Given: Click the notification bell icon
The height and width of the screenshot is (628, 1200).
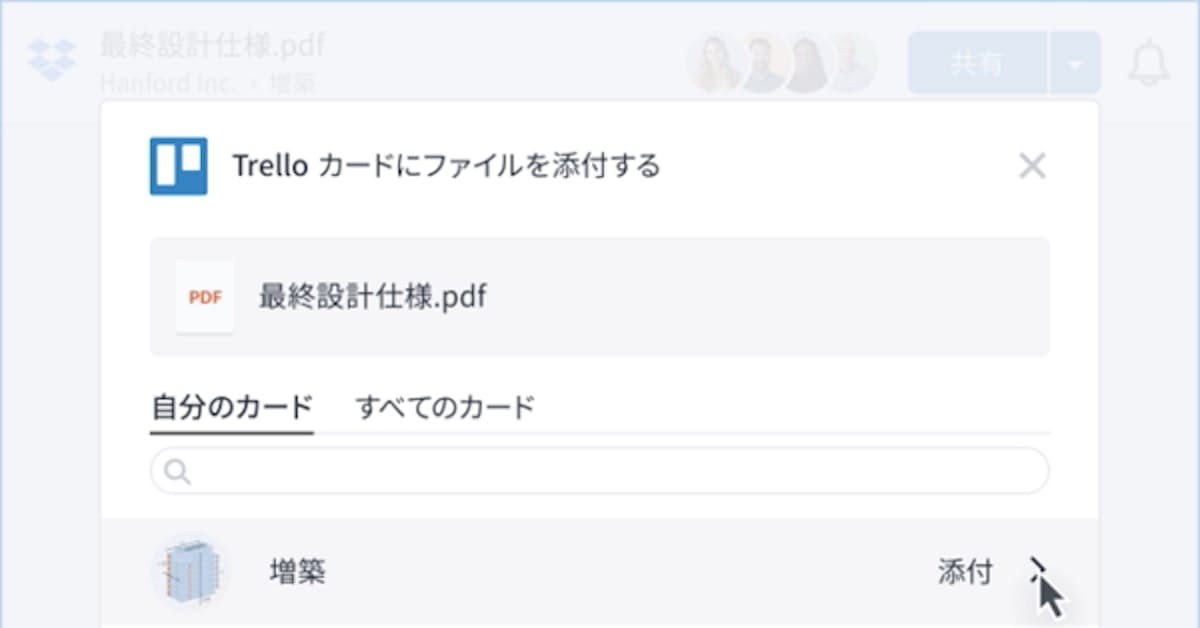Looking at the screenshot, I should coord(1149,64).
